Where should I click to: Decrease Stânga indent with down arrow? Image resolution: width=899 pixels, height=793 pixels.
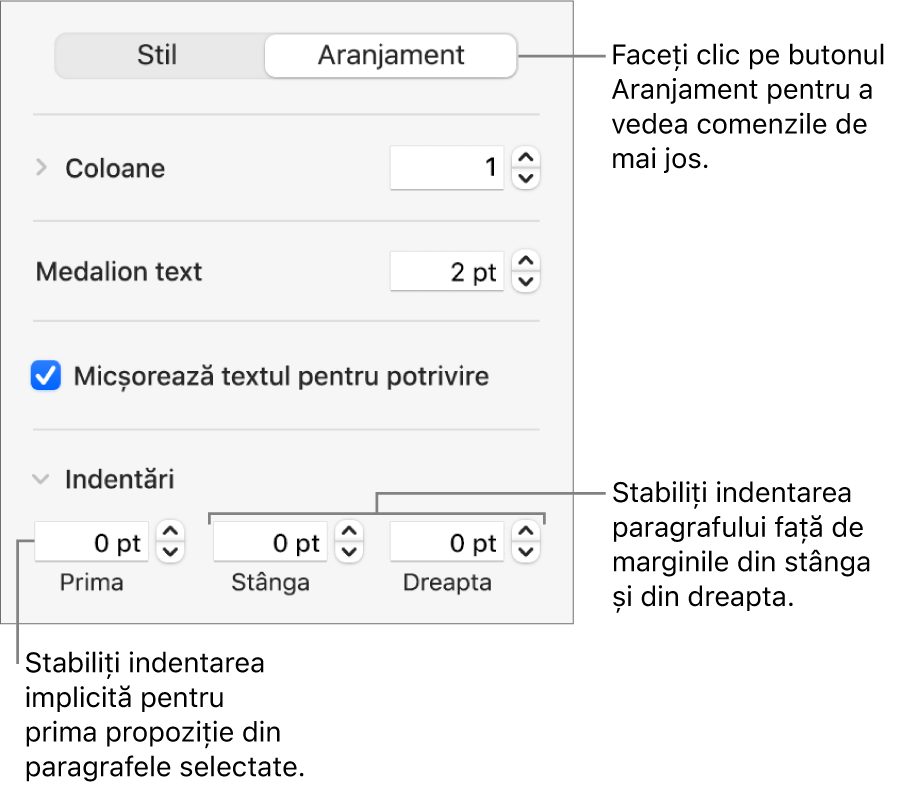[x=349, y=553]
